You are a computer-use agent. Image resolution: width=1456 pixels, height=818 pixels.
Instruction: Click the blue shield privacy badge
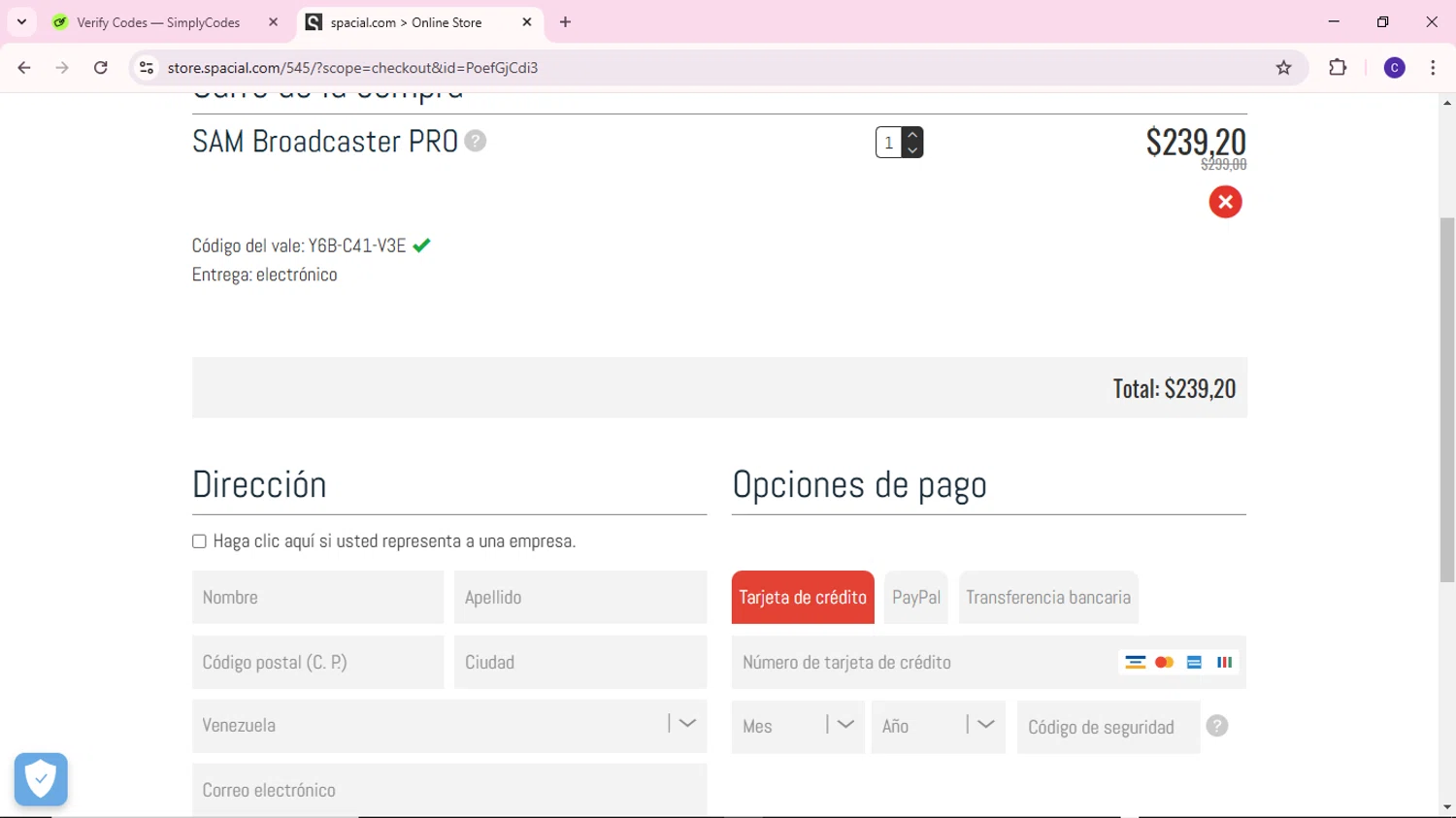click(41, 779)
